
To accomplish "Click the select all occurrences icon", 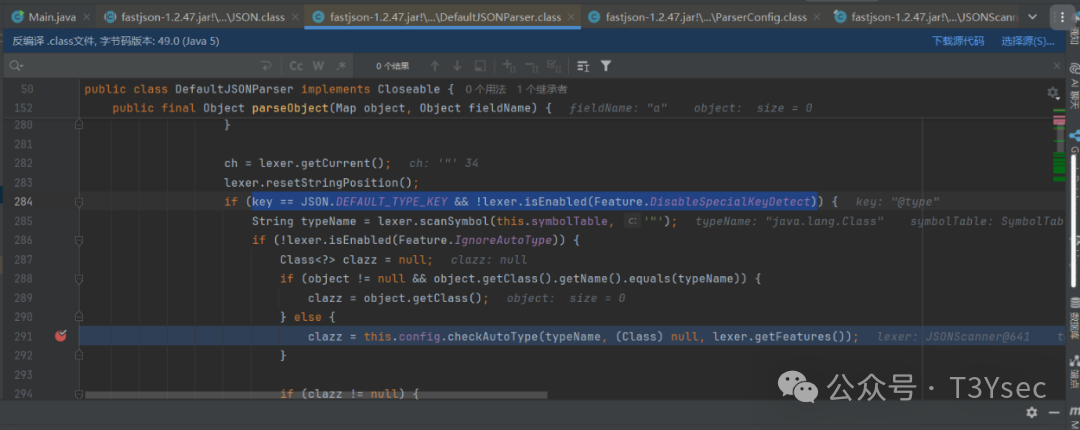I will [554, 66].
